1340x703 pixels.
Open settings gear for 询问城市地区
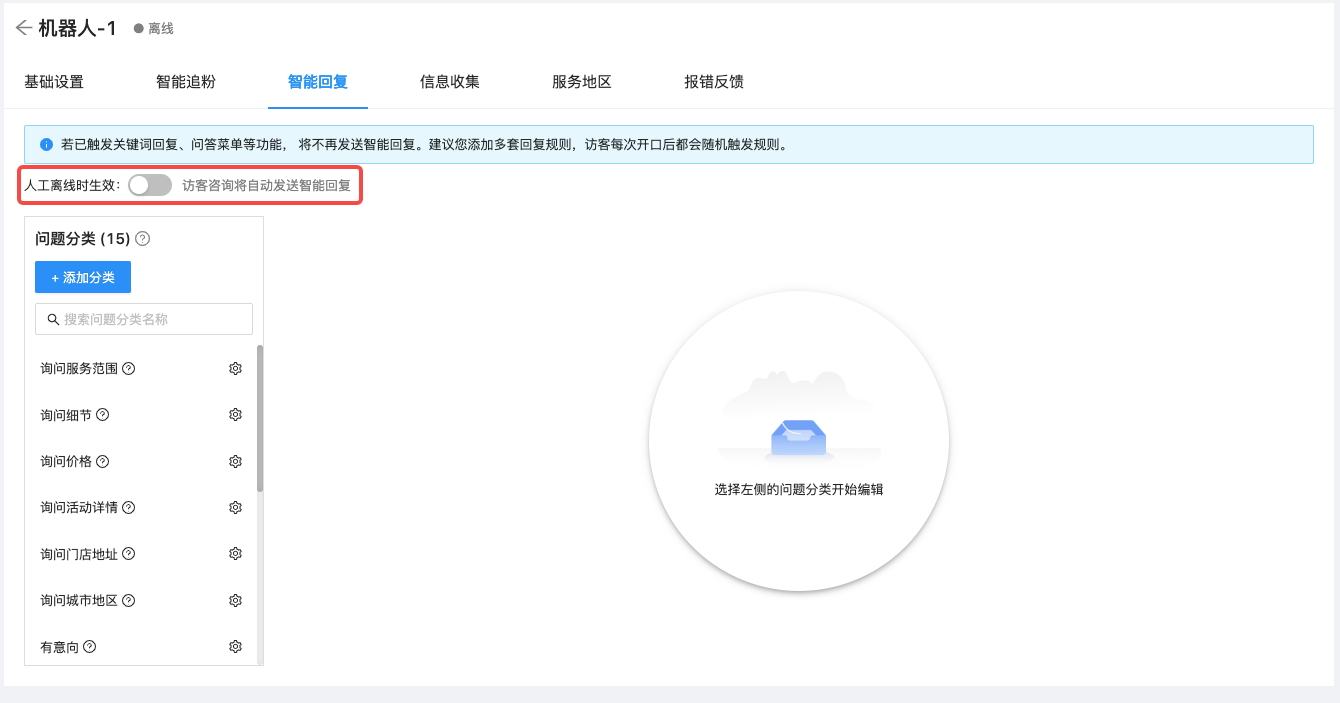tap(235, 600)
